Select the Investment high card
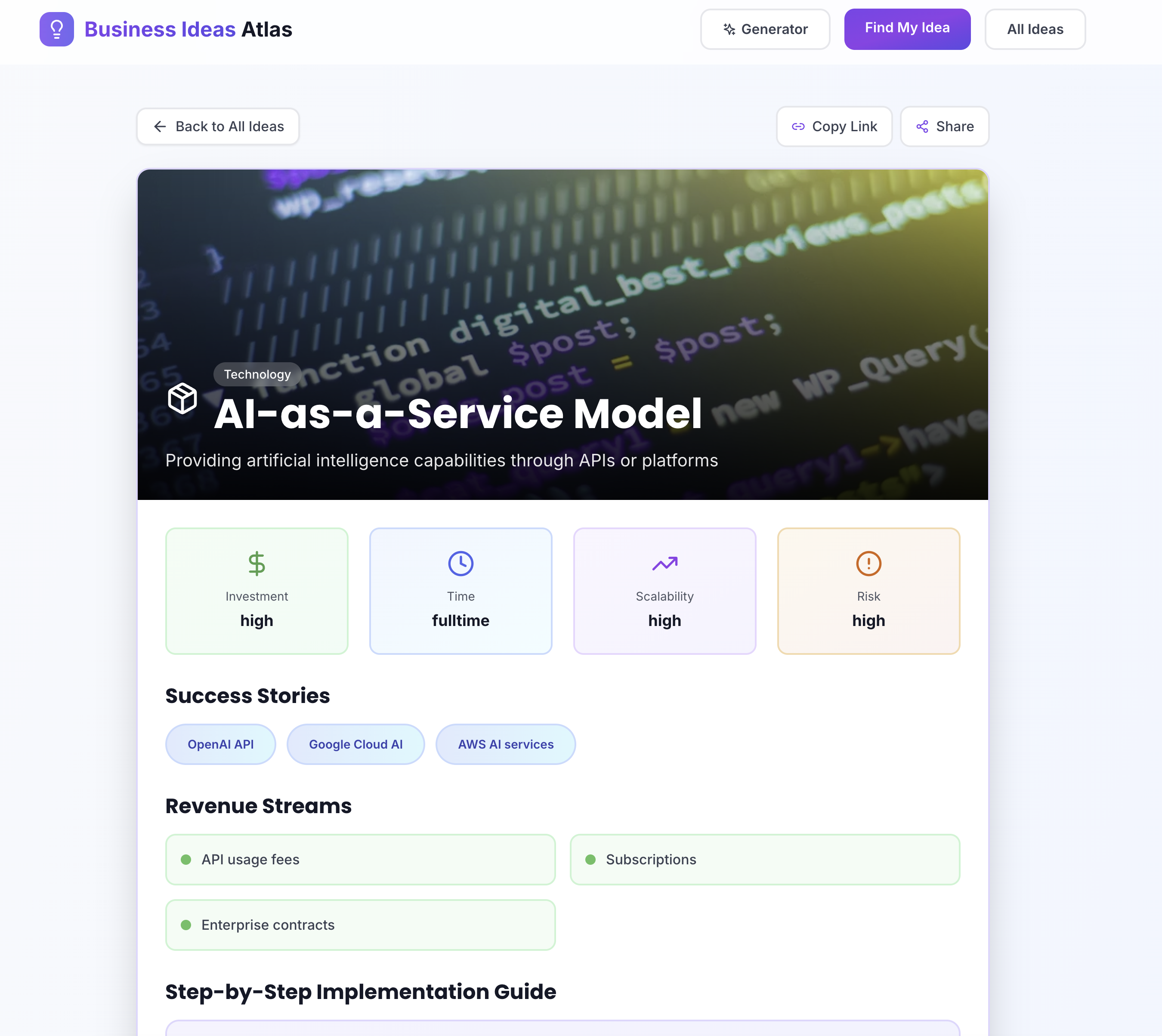 [x=257, y=591]
